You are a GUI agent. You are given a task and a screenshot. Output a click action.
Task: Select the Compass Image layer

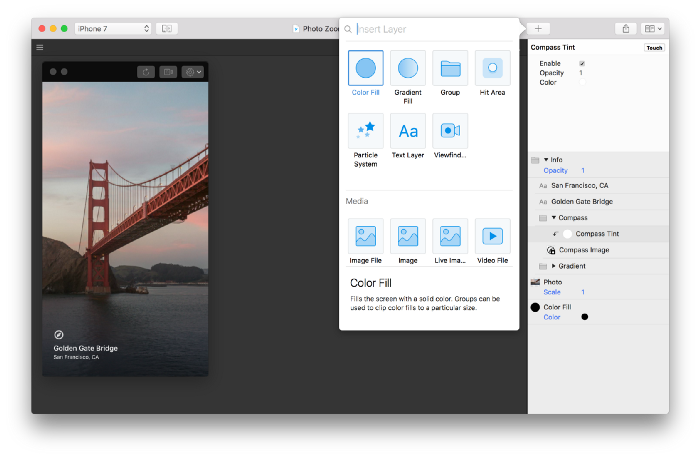[583, 250]
